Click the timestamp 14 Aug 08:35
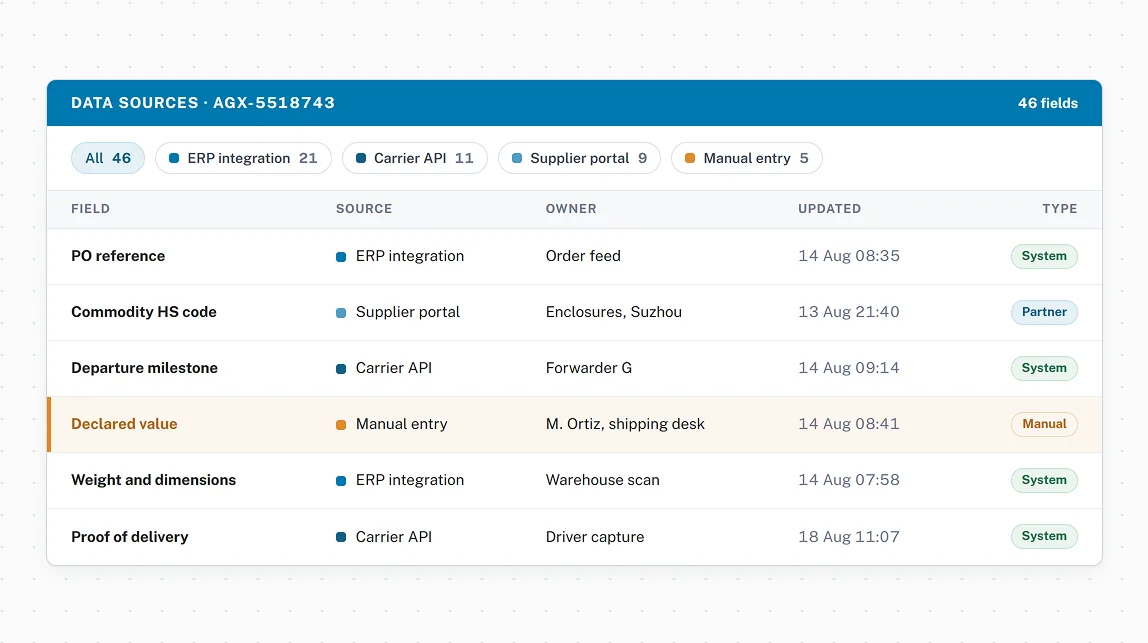This screenshot has height=643, width=1148. click(849, 256)
